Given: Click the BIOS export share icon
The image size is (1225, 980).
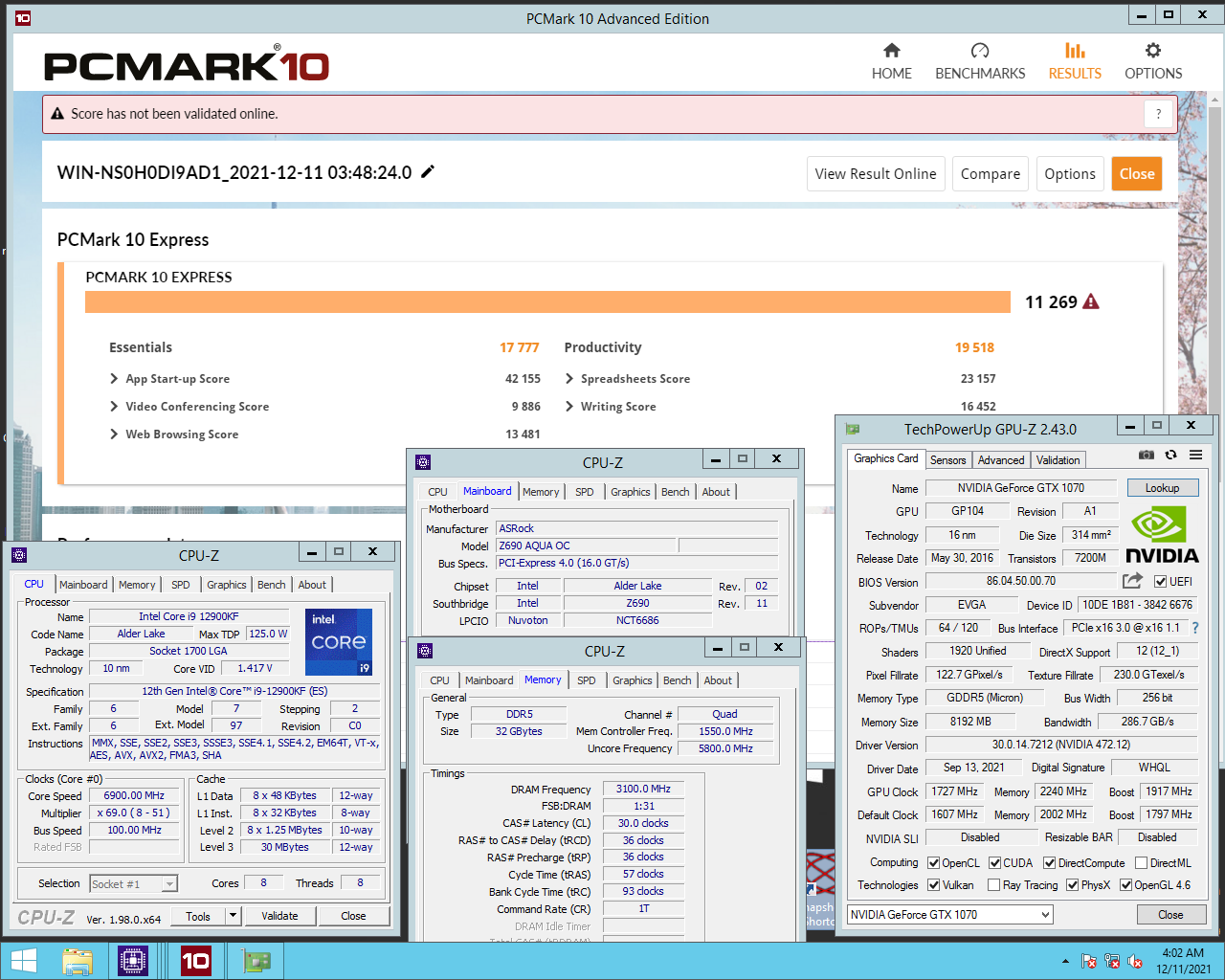Looking at the screenshot, I should [1132, 581].
